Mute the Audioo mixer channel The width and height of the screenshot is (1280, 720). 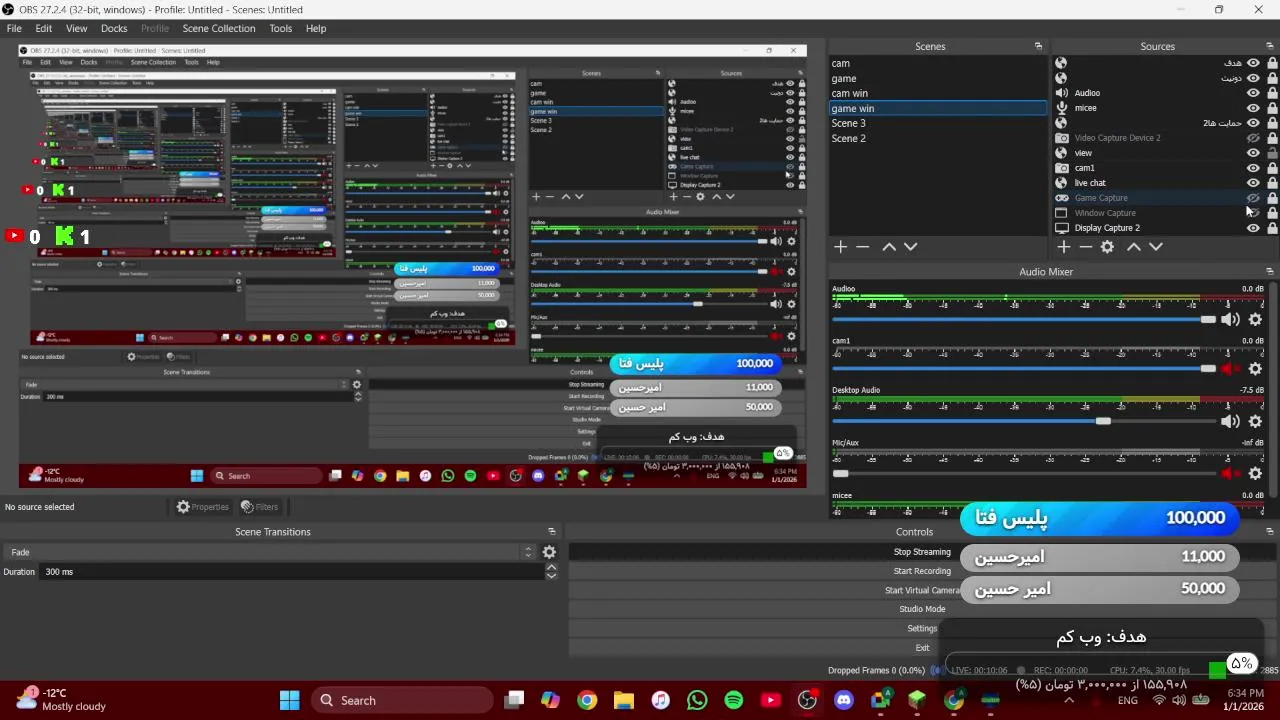(x=1230, y=320)
